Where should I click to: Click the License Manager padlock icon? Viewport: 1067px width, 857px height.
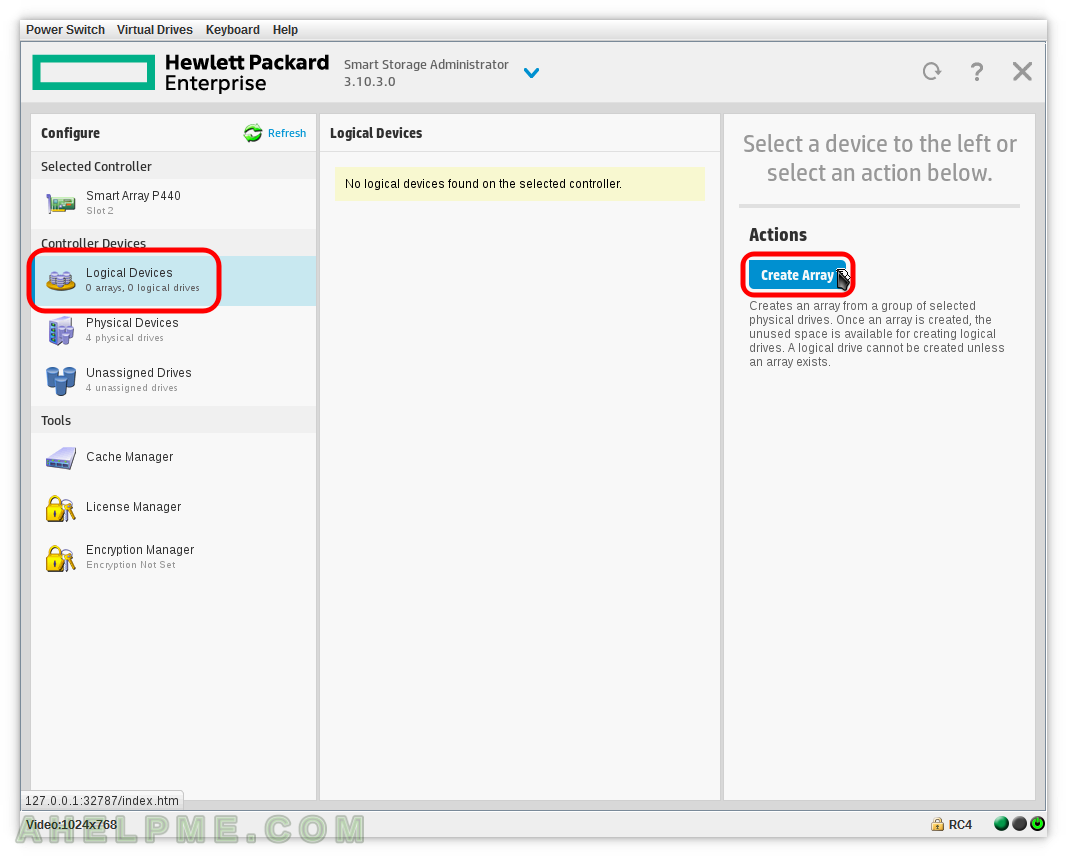[61, 508]
